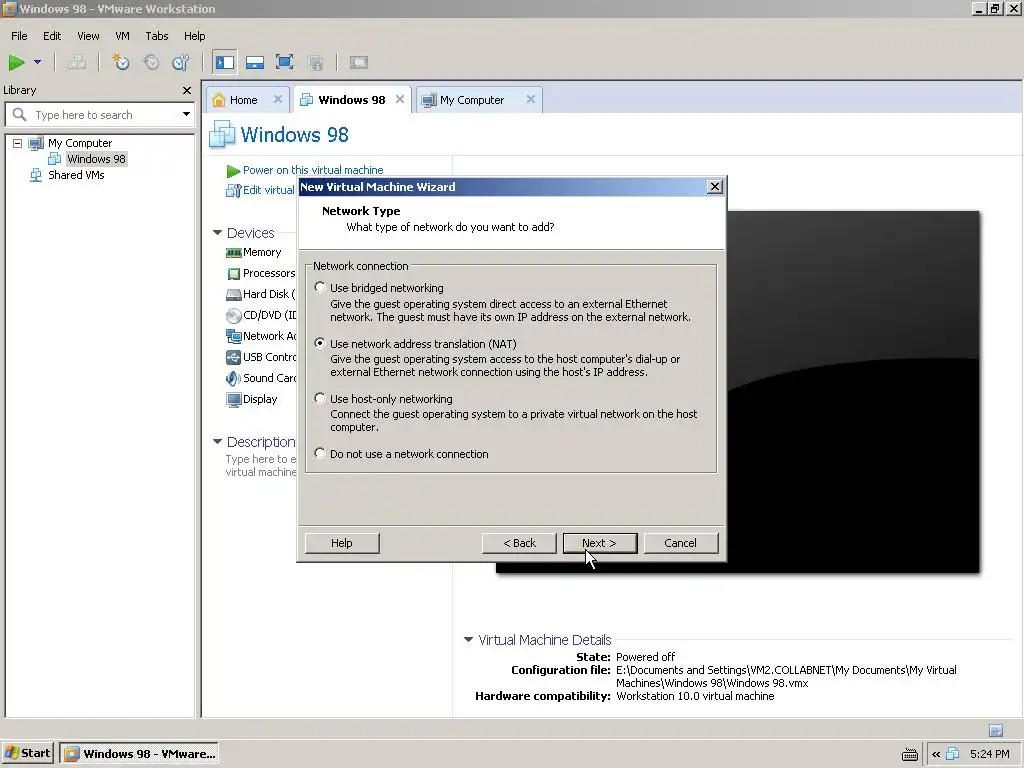Open the Help menu

[195, 36]
